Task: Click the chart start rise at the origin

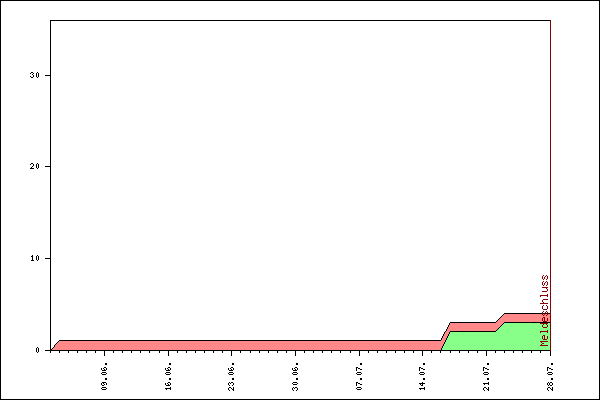Action: click(x=56, y=345)
